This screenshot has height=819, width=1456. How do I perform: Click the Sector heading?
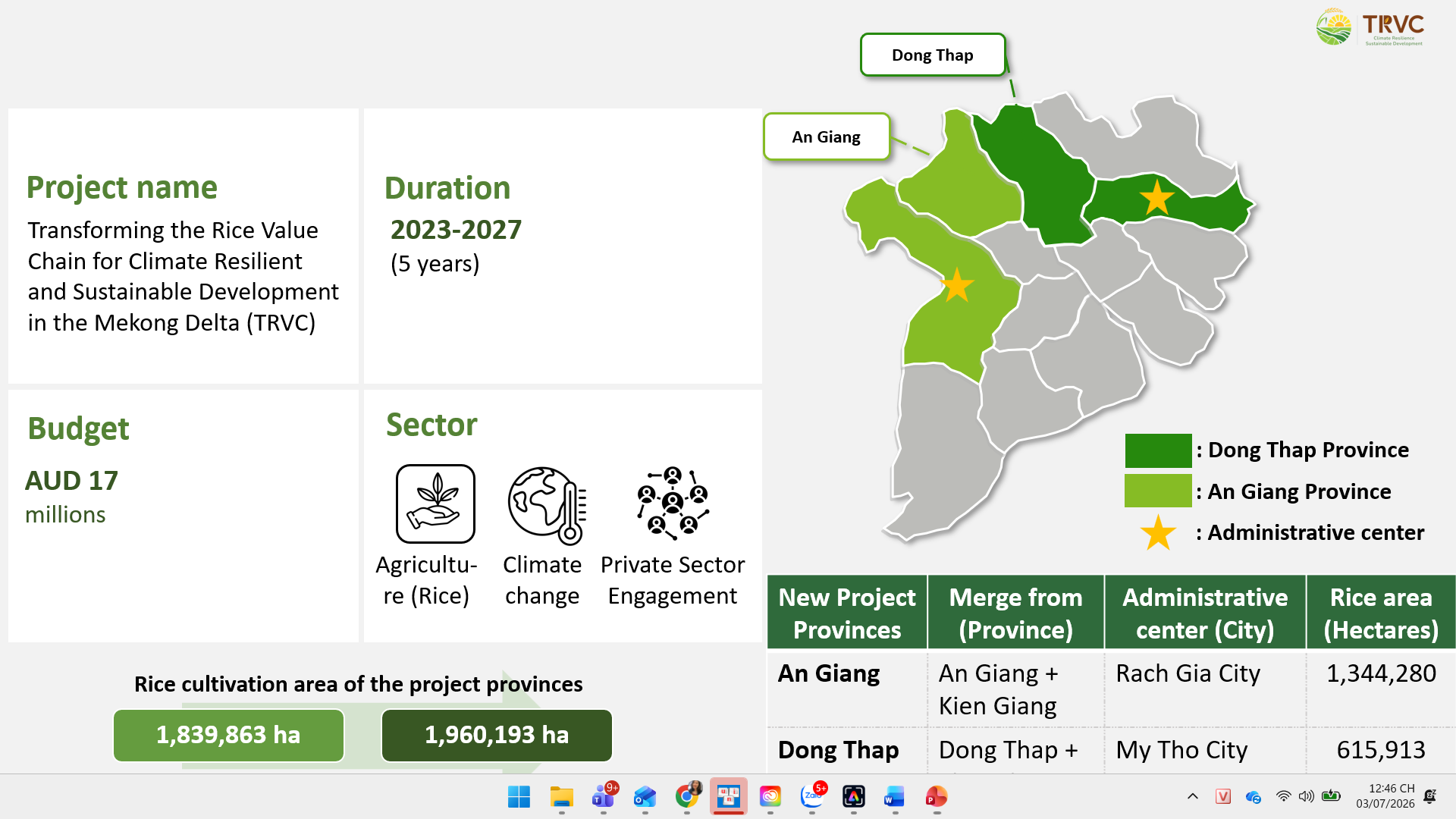(431, 425)
